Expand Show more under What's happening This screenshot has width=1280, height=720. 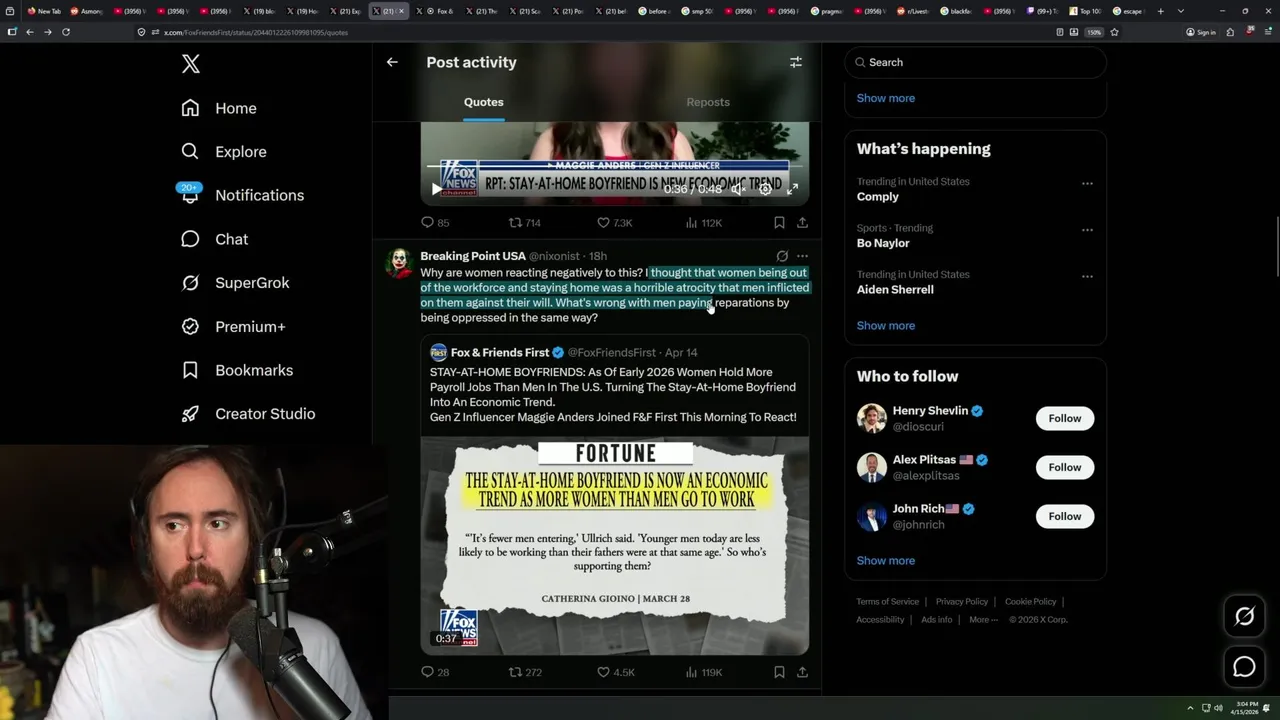tap(886, 325)
